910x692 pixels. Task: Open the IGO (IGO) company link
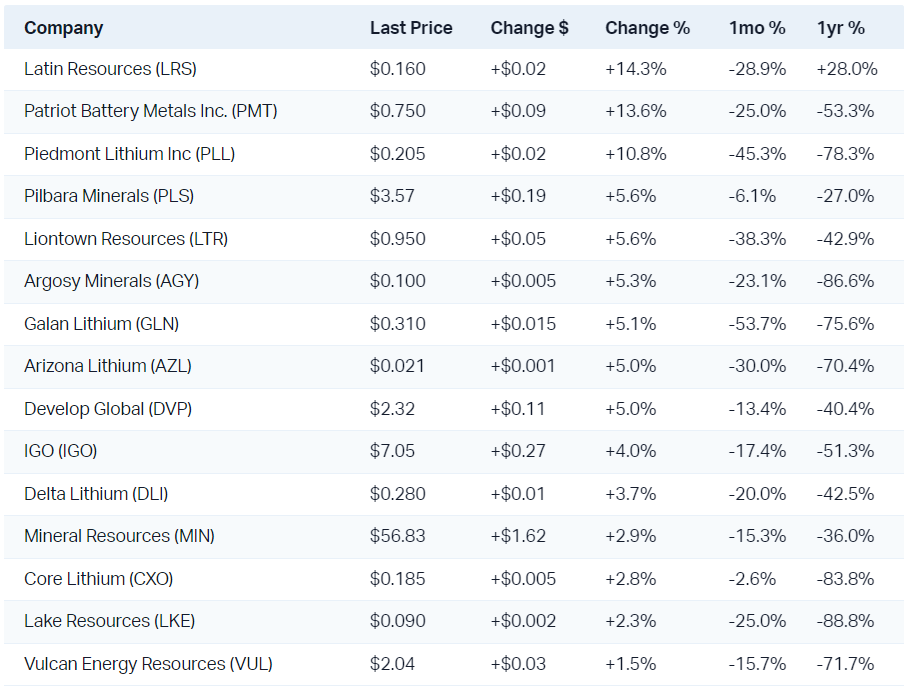(60, 451)
